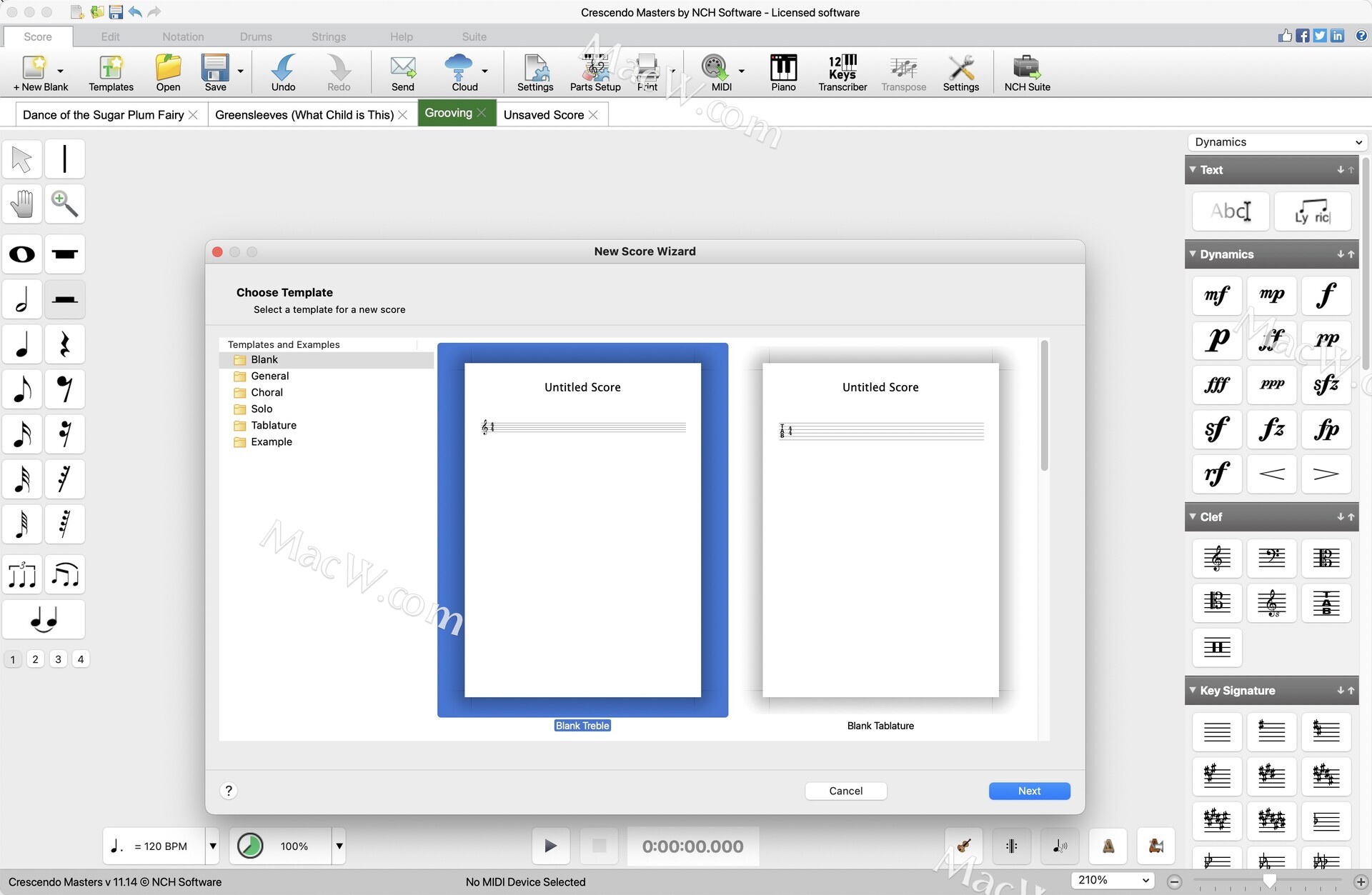Collapse the Text panel section
This screenshot has height=895, width=1372.
pos(1193,170)
